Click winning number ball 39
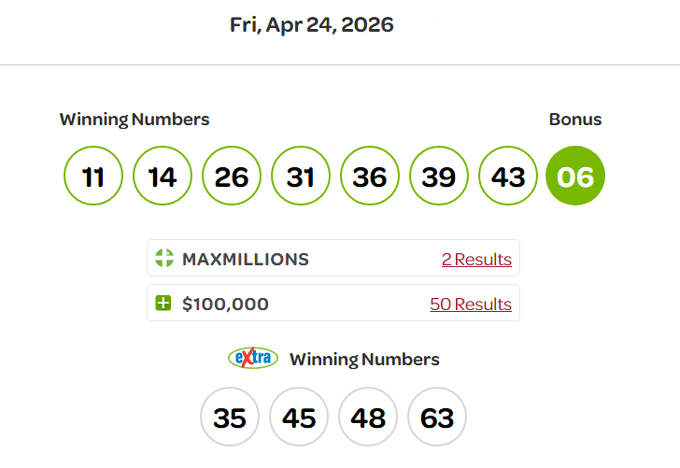This screenshot has height=468, width=680. click(x=438, y=176)
